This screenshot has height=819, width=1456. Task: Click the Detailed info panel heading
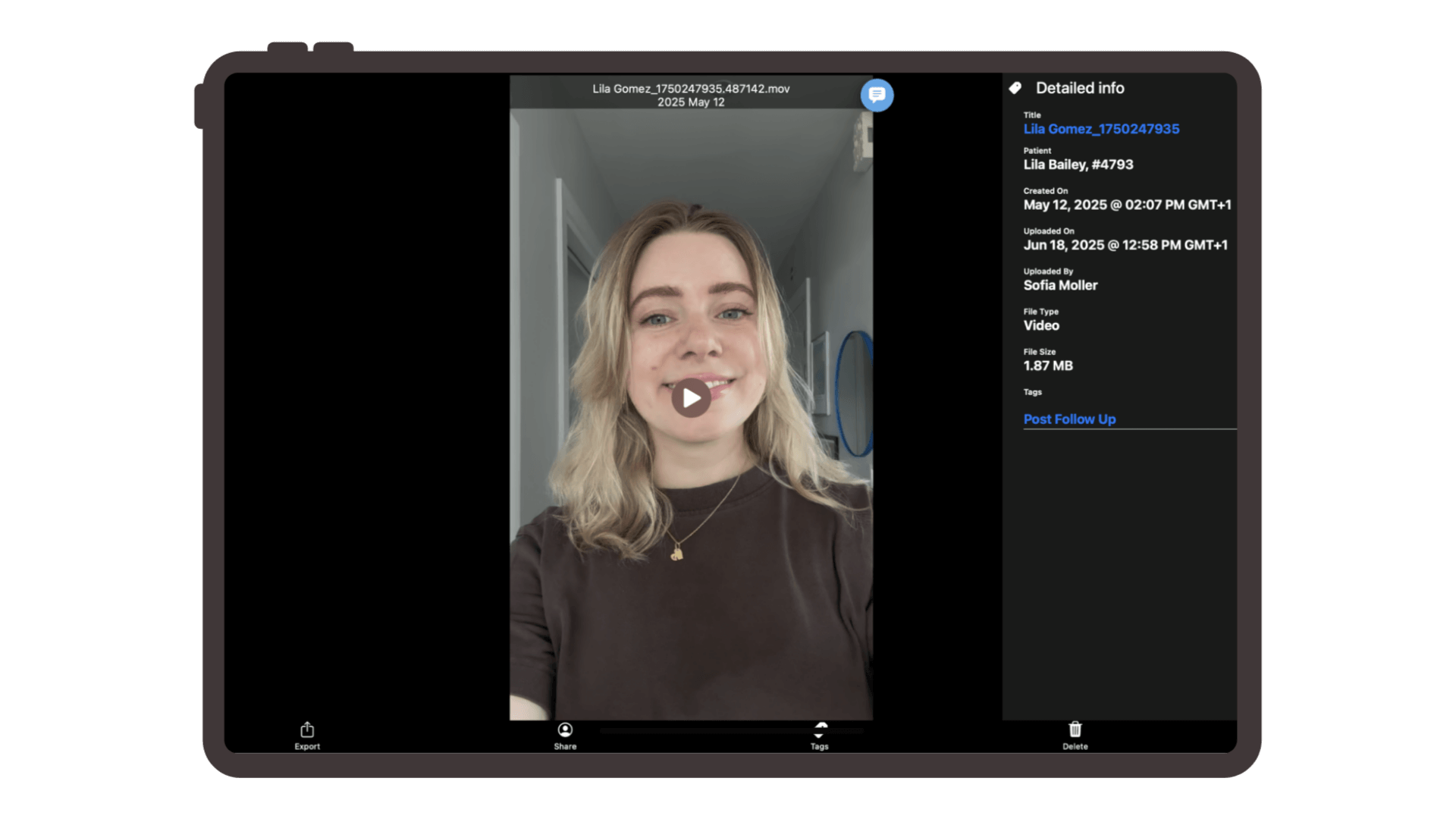coord(1080,88)
